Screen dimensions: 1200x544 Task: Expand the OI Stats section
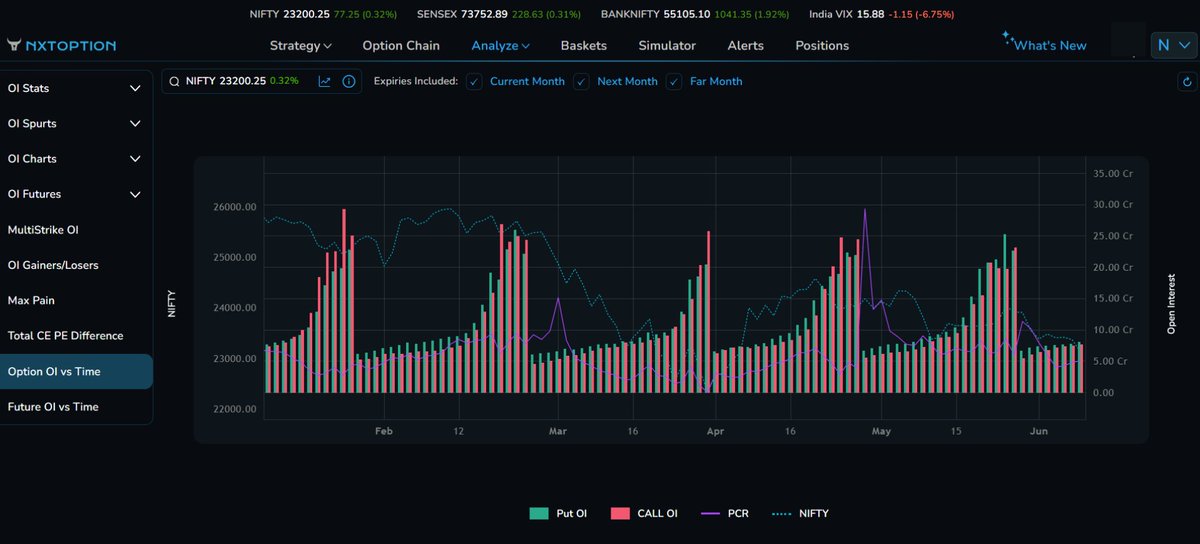(76, 88)
